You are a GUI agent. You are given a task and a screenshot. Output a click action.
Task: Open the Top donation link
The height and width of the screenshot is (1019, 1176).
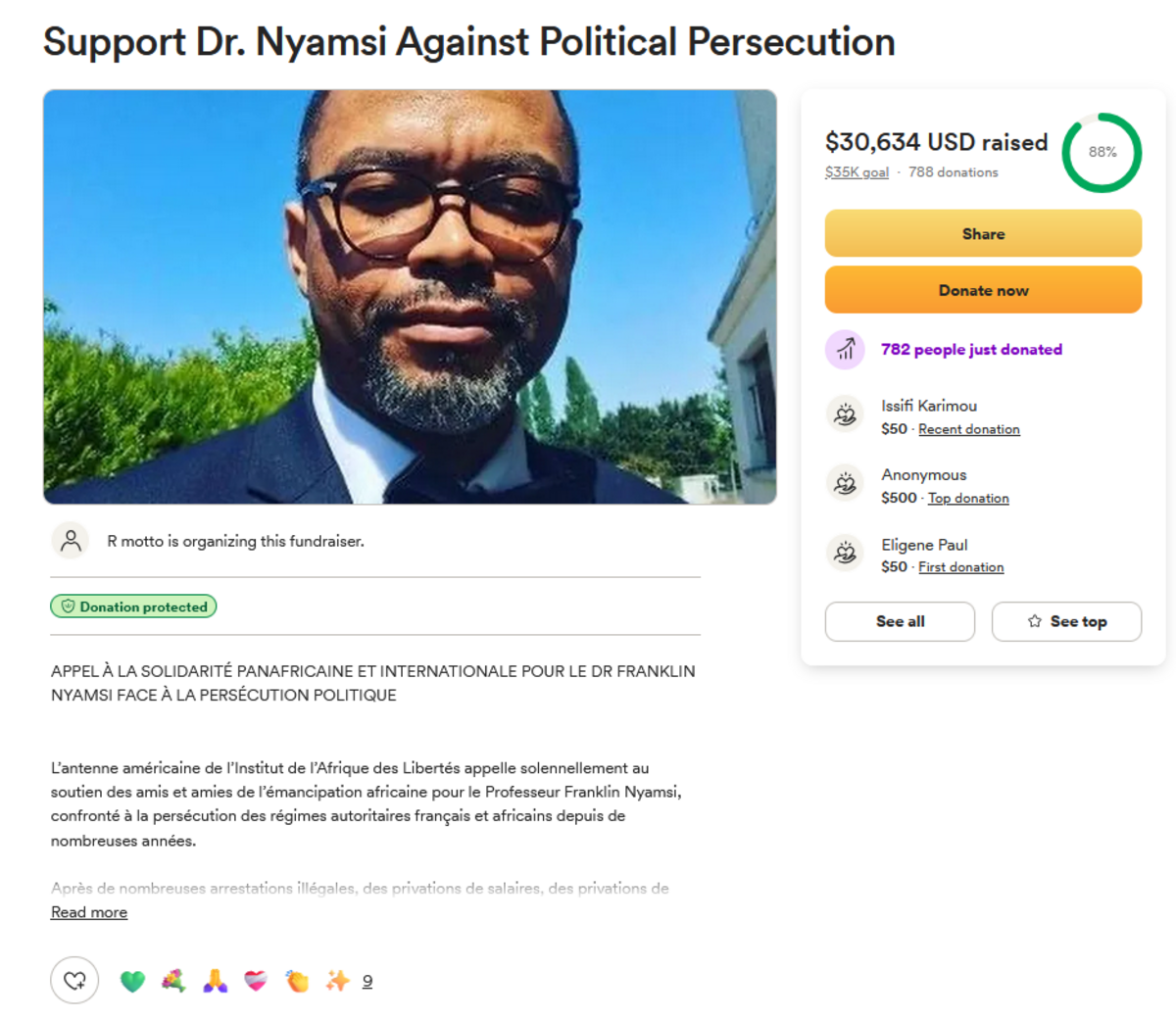[x=968, y=498]
